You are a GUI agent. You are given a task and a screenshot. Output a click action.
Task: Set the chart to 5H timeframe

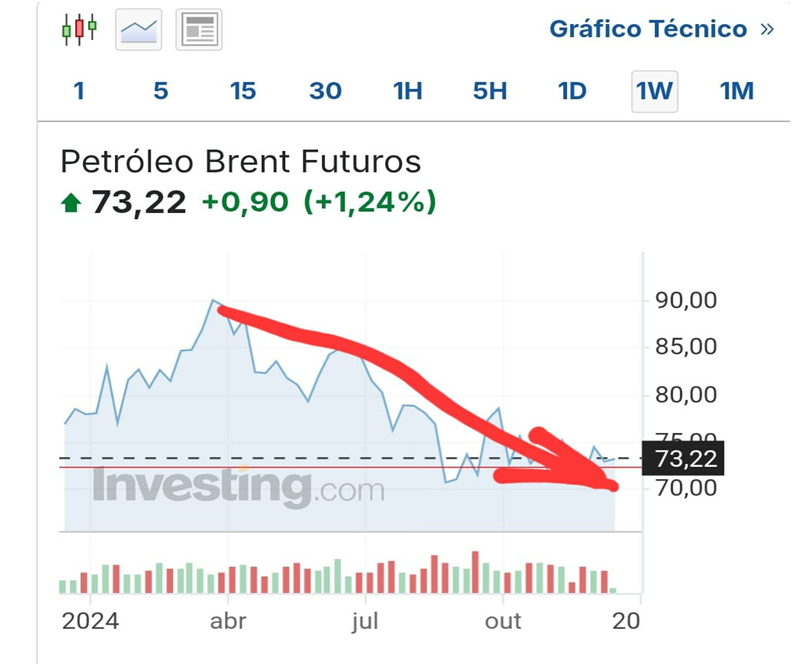[490, 91]
